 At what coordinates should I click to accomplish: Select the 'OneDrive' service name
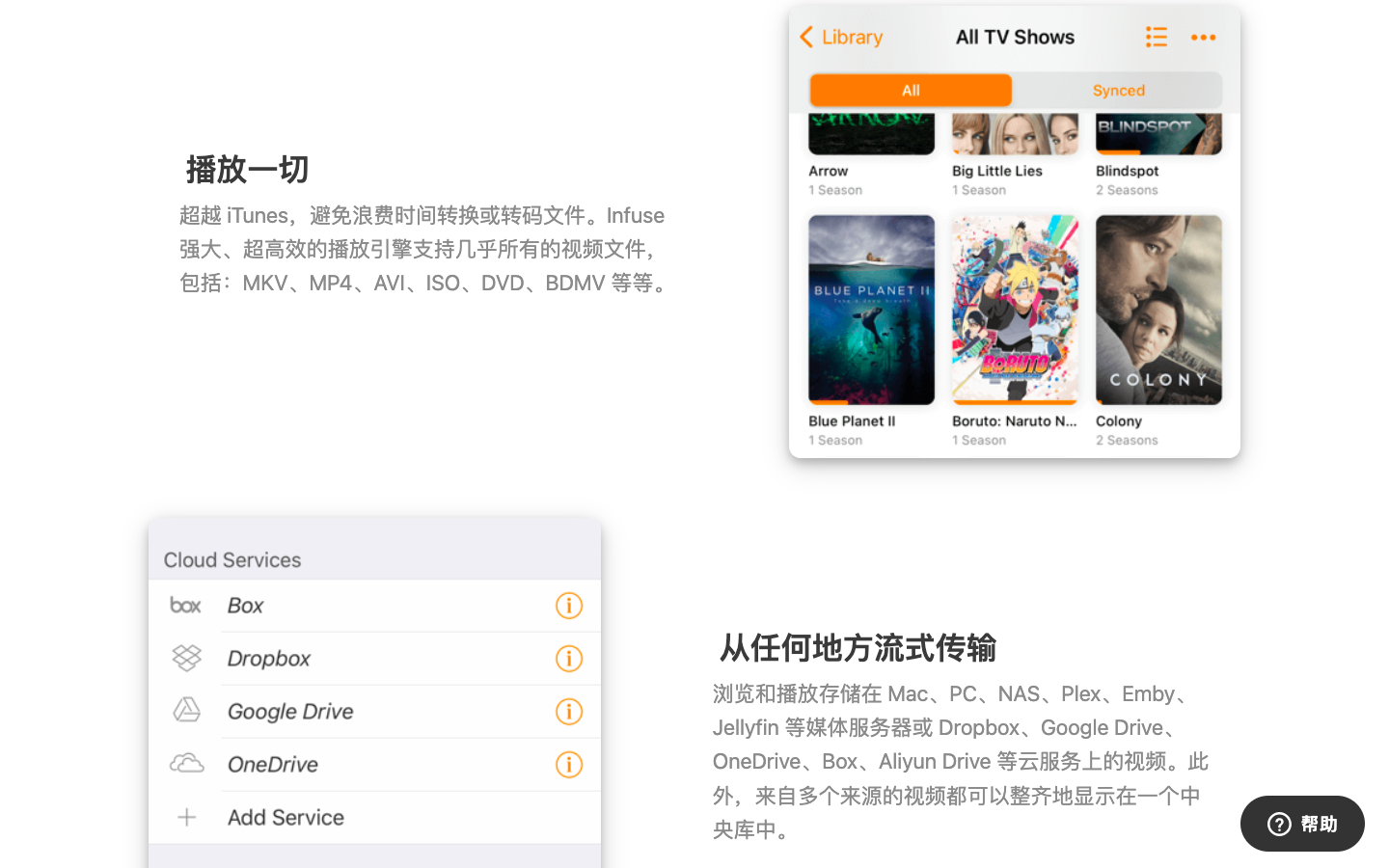pyautogui.click(x=273, y=765)
